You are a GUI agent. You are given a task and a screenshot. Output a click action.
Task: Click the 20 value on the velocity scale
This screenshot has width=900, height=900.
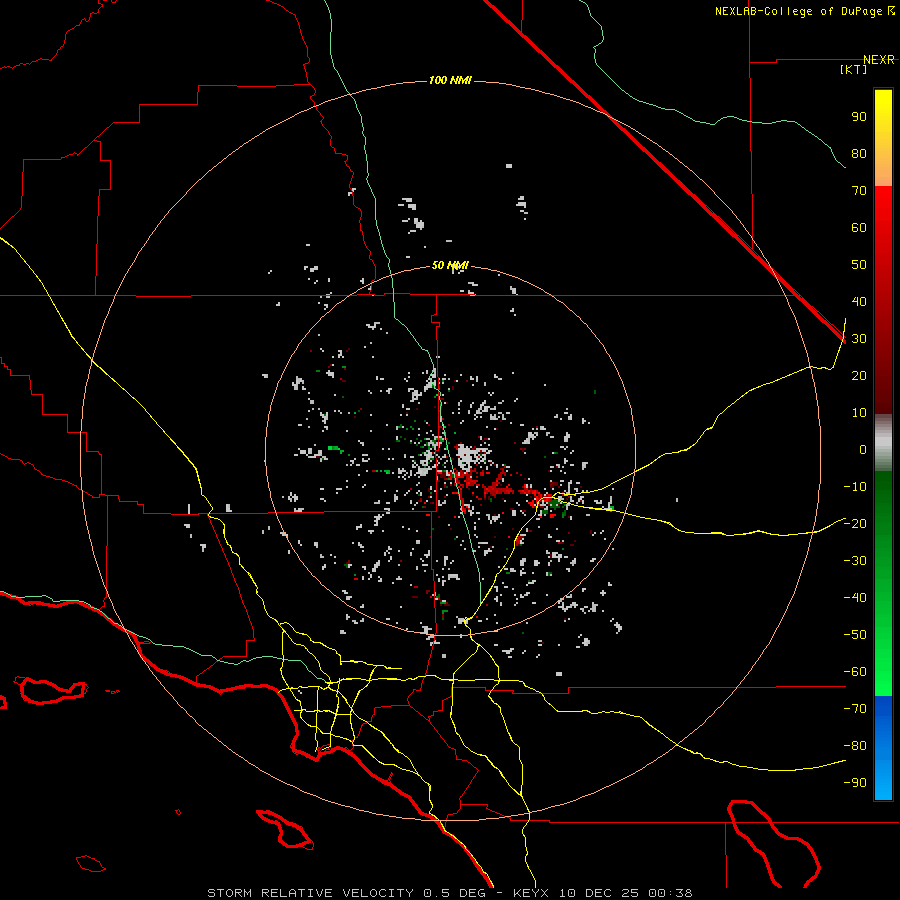[x=859, y=375]
